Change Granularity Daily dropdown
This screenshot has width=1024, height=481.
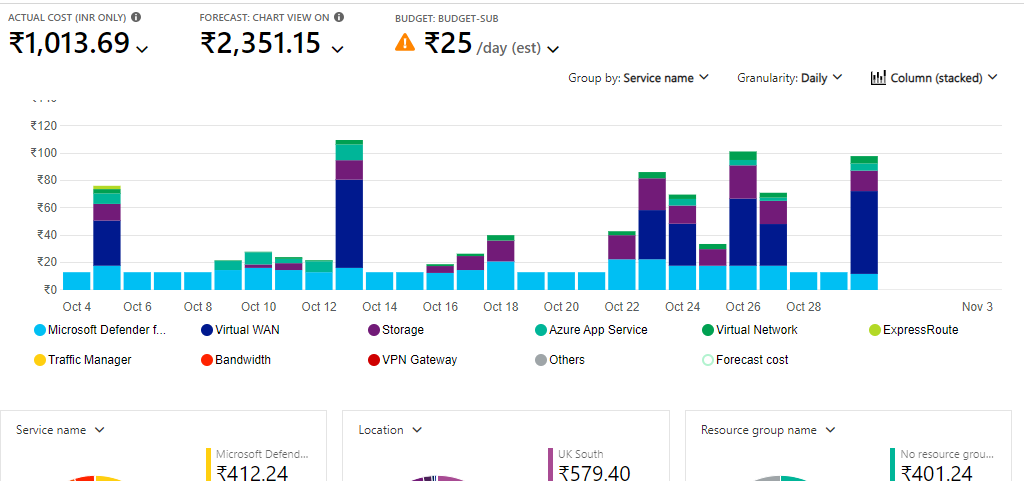pos(790,78)
